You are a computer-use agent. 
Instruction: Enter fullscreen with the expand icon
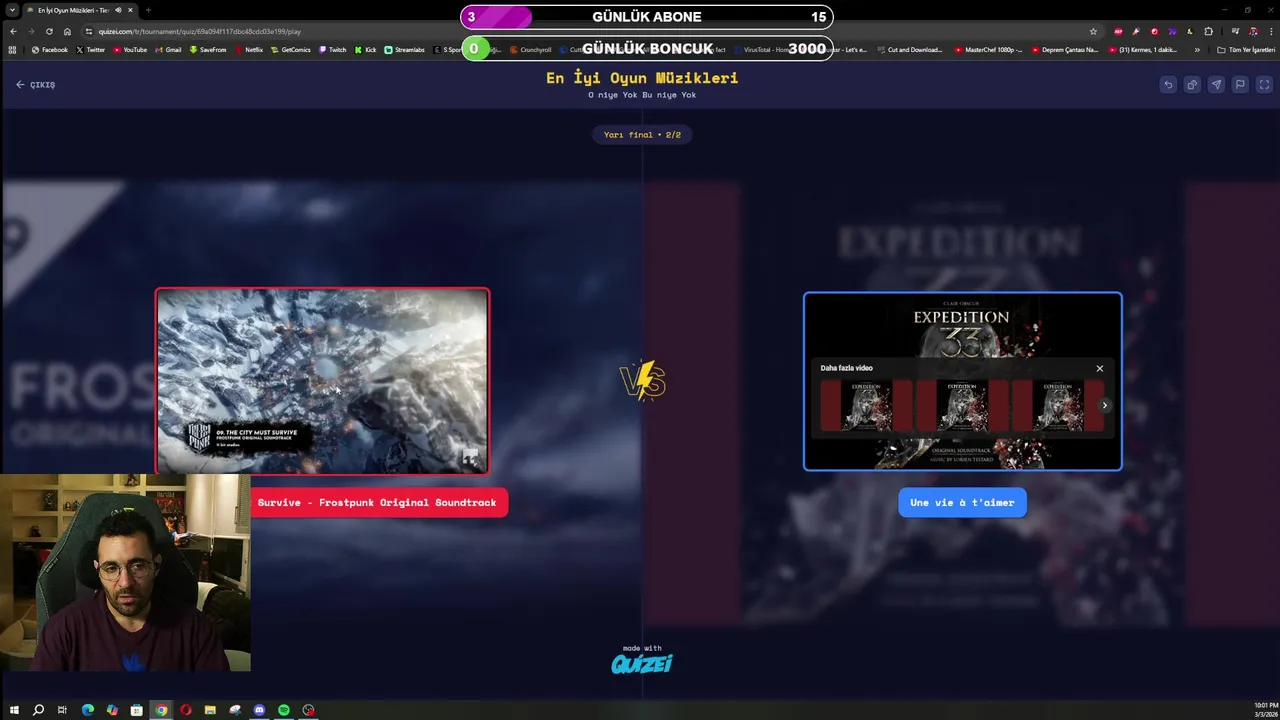(1264, 85)
